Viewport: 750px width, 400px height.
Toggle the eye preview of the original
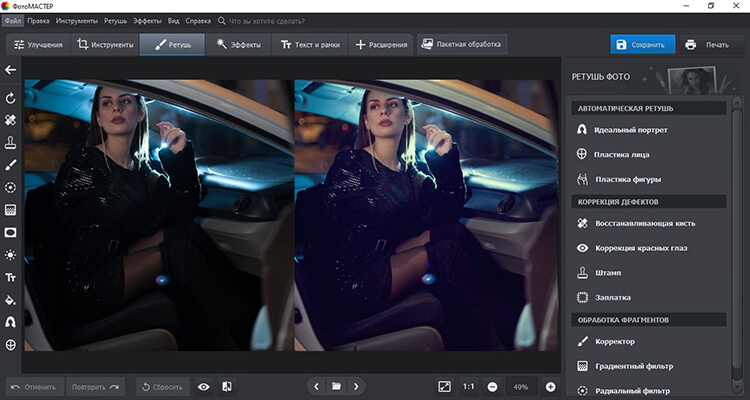point(204,386)
